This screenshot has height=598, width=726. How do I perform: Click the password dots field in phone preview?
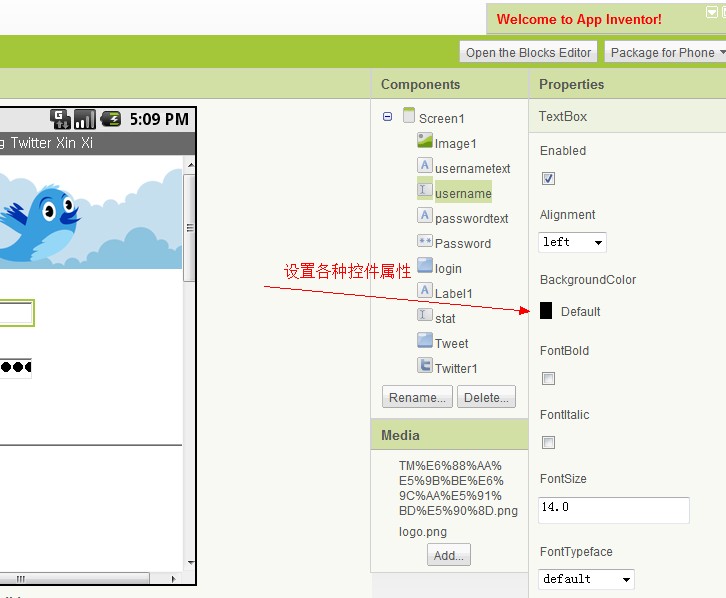pos(15,368)
